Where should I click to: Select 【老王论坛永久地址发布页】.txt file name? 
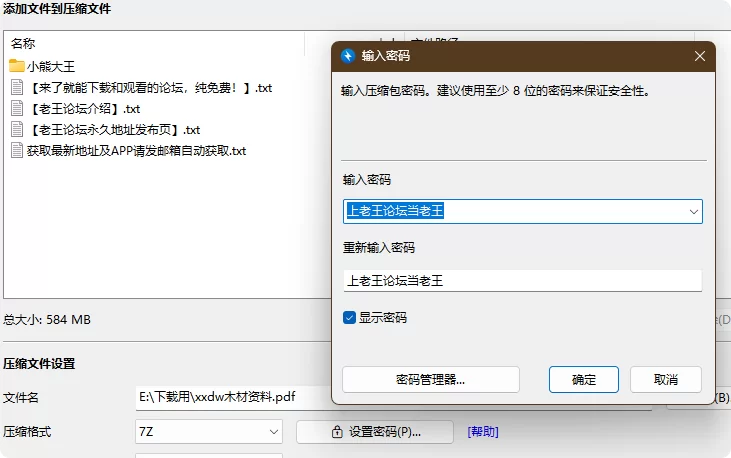click(x=114, y=130)
